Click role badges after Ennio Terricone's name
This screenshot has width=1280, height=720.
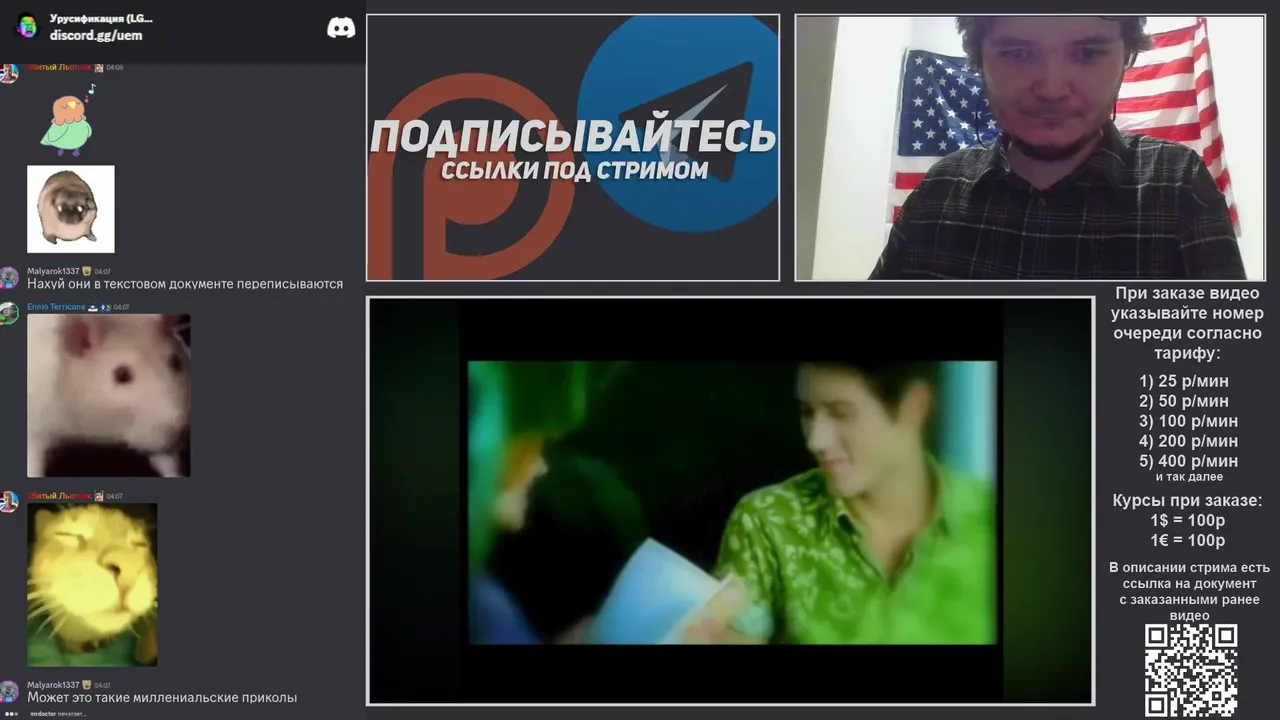pyautogui.click(x=99, y=307)
